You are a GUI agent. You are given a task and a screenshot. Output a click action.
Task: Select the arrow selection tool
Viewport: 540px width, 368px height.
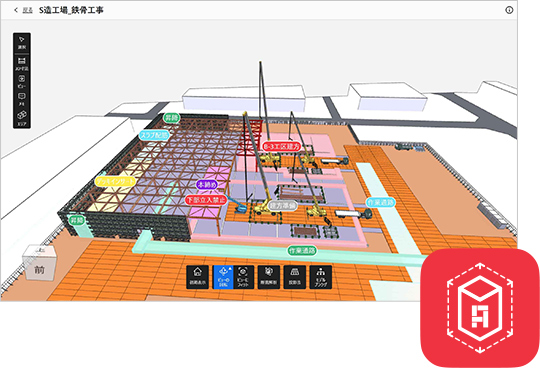pos(22,42)
